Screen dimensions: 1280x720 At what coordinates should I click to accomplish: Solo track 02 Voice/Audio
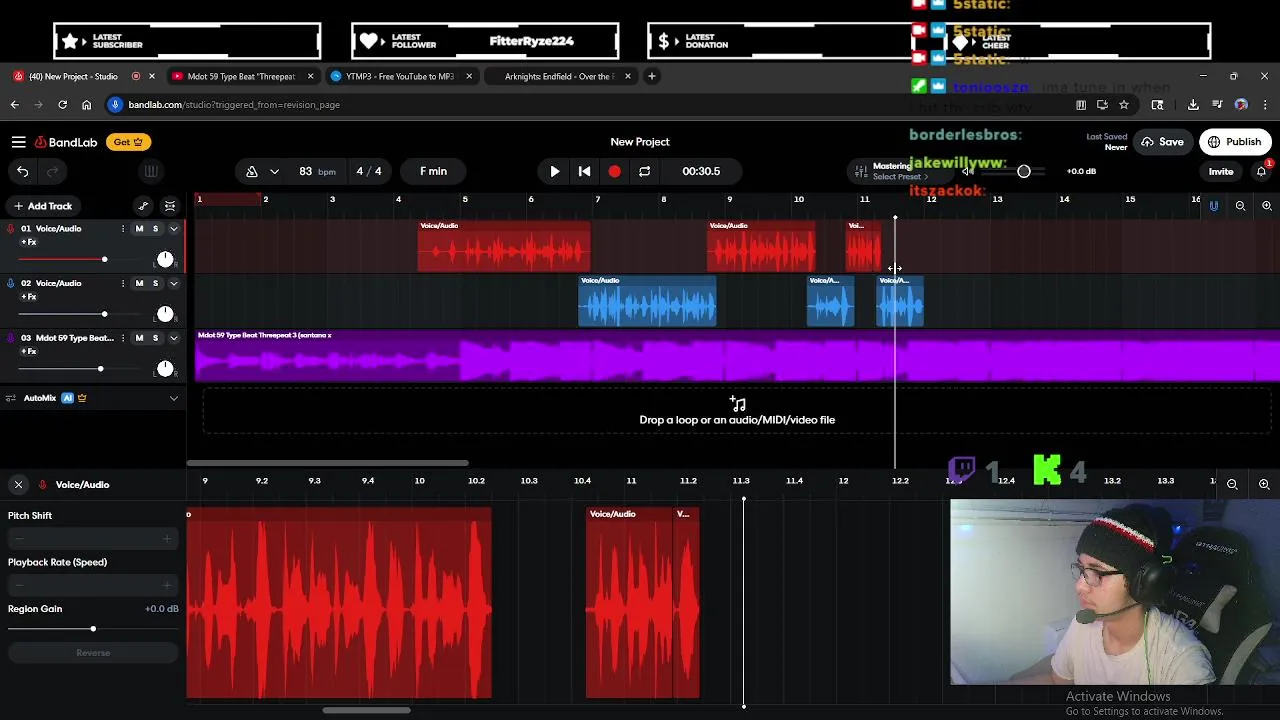tap(155, 283)
